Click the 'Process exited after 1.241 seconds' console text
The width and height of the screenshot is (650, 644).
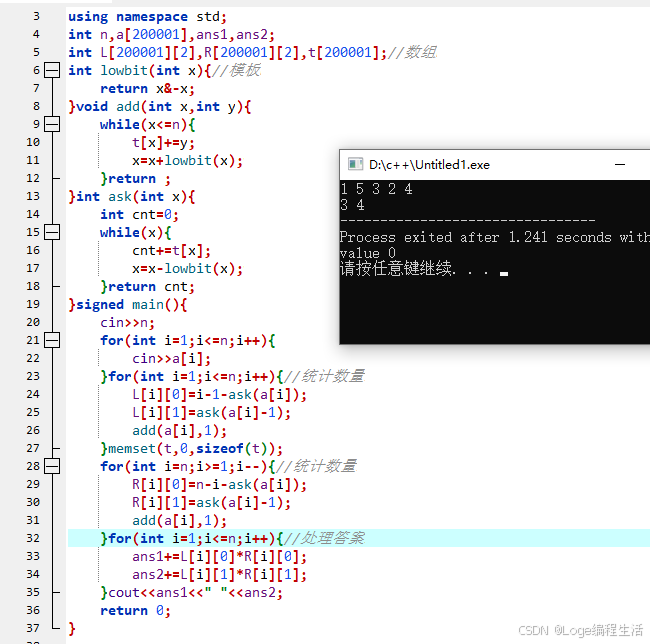pos(475,237)
